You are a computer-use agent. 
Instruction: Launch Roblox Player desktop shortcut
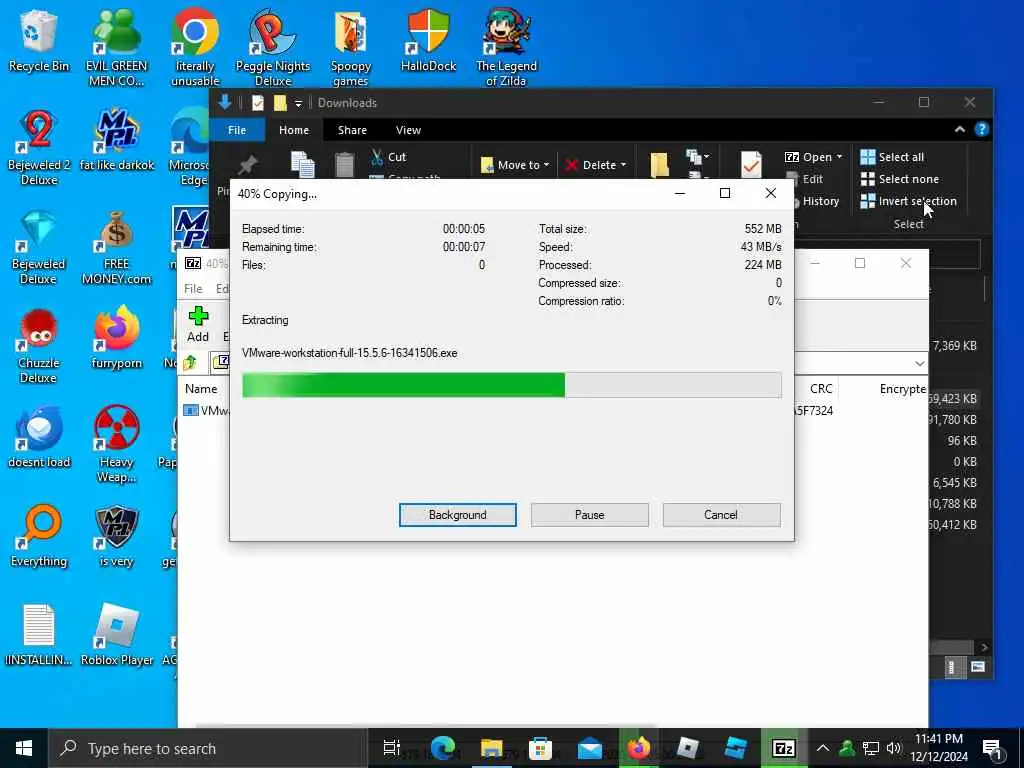pyautogui.click(x=116, y=635)
